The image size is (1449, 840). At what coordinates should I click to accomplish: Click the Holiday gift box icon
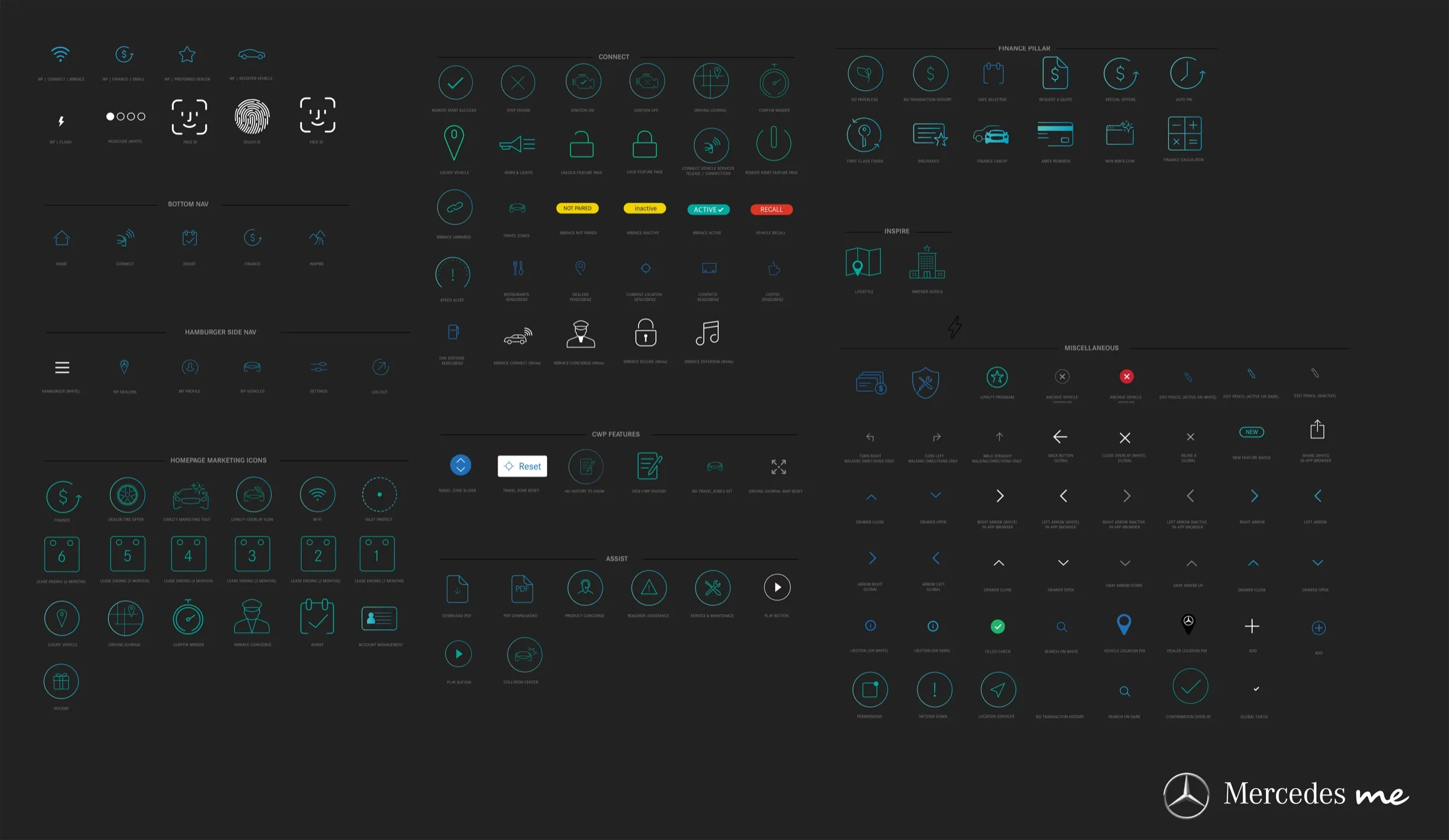tap(62, 682)
